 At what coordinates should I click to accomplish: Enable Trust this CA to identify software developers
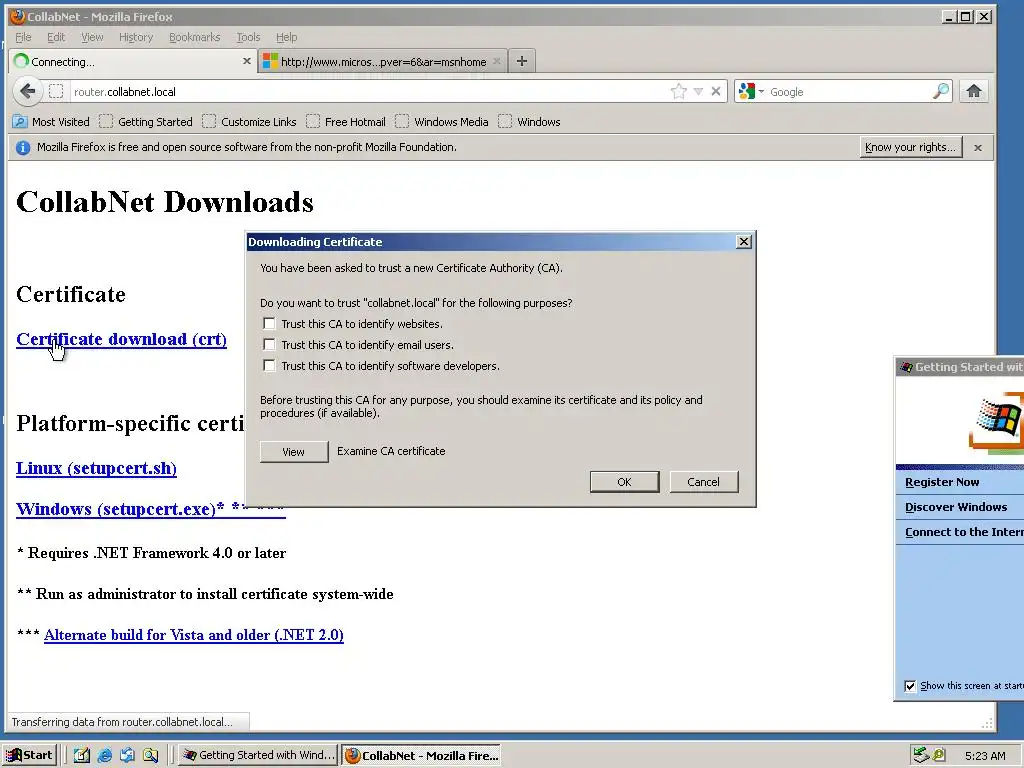pyautogui.click(x=269, y=365)
